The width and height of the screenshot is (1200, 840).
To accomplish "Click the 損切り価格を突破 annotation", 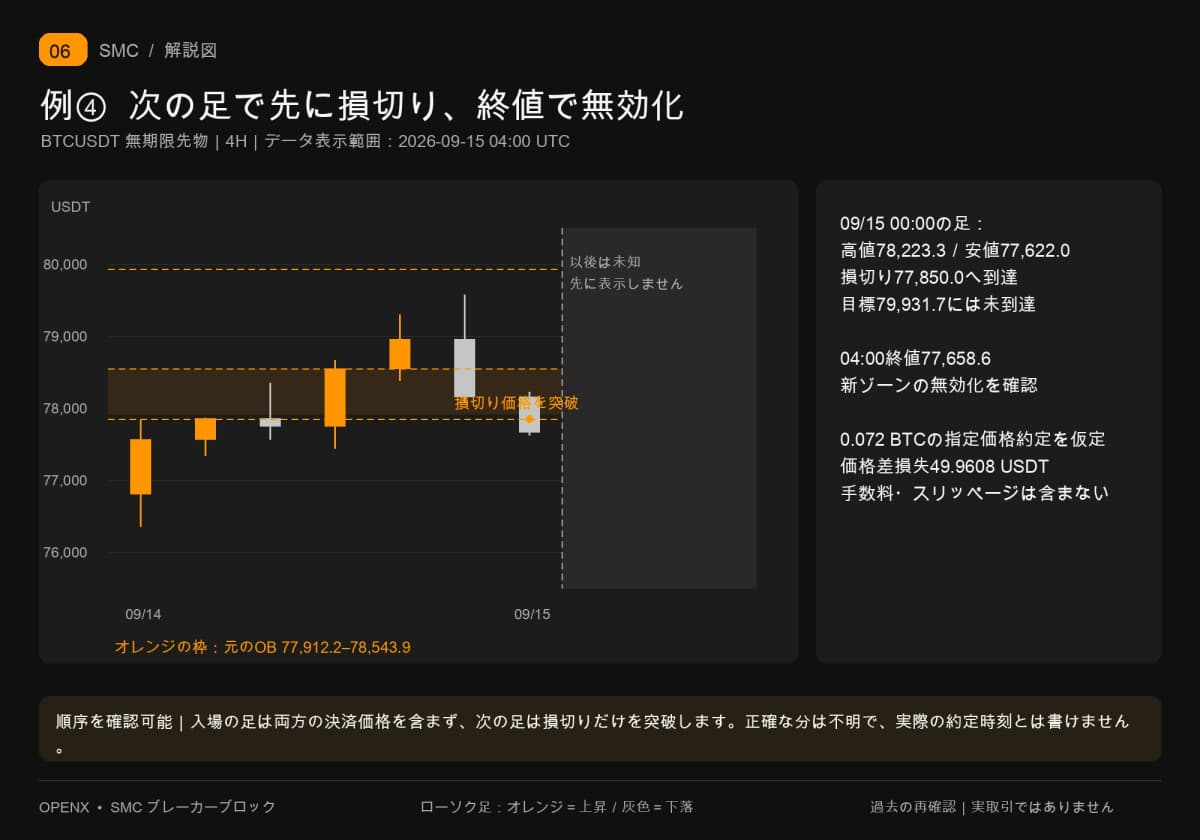I will pos(516,403).
